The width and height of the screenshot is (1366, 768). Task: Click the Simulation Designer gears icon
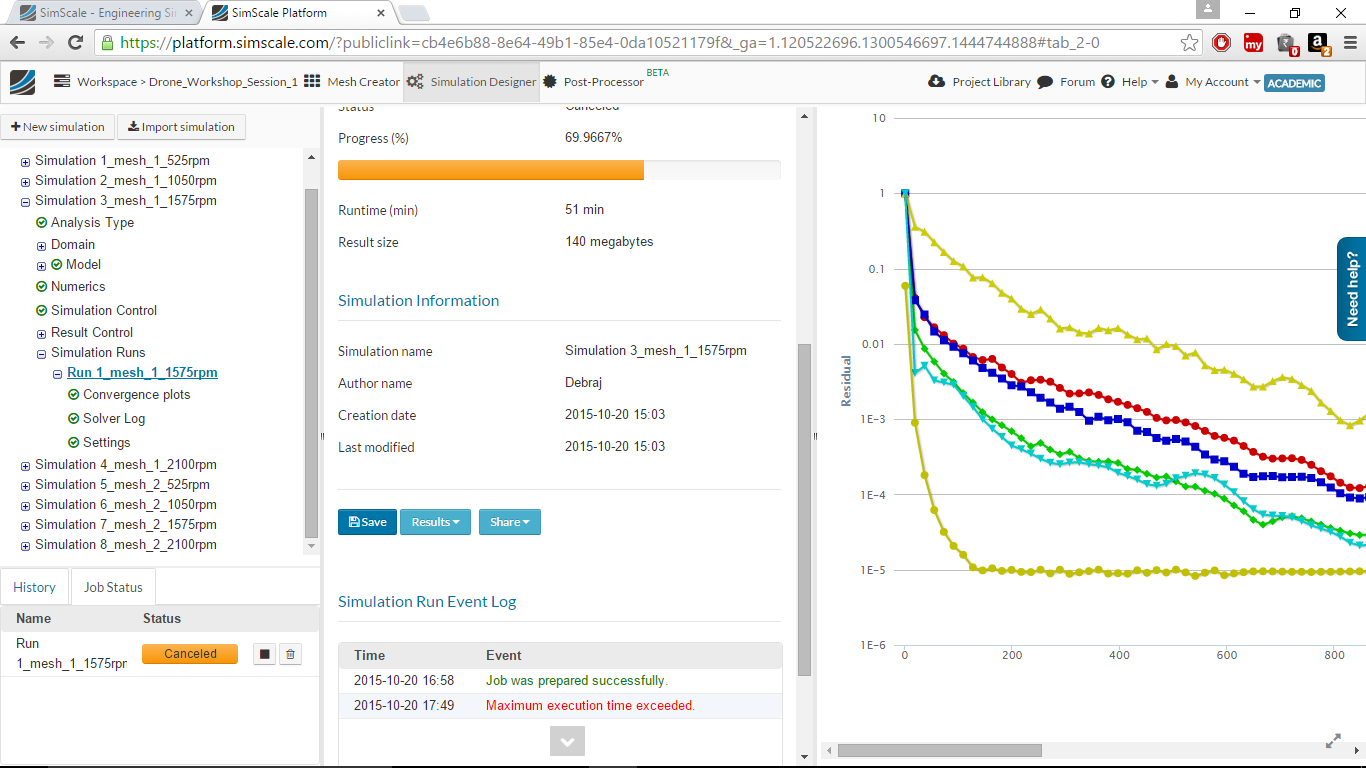415,82
